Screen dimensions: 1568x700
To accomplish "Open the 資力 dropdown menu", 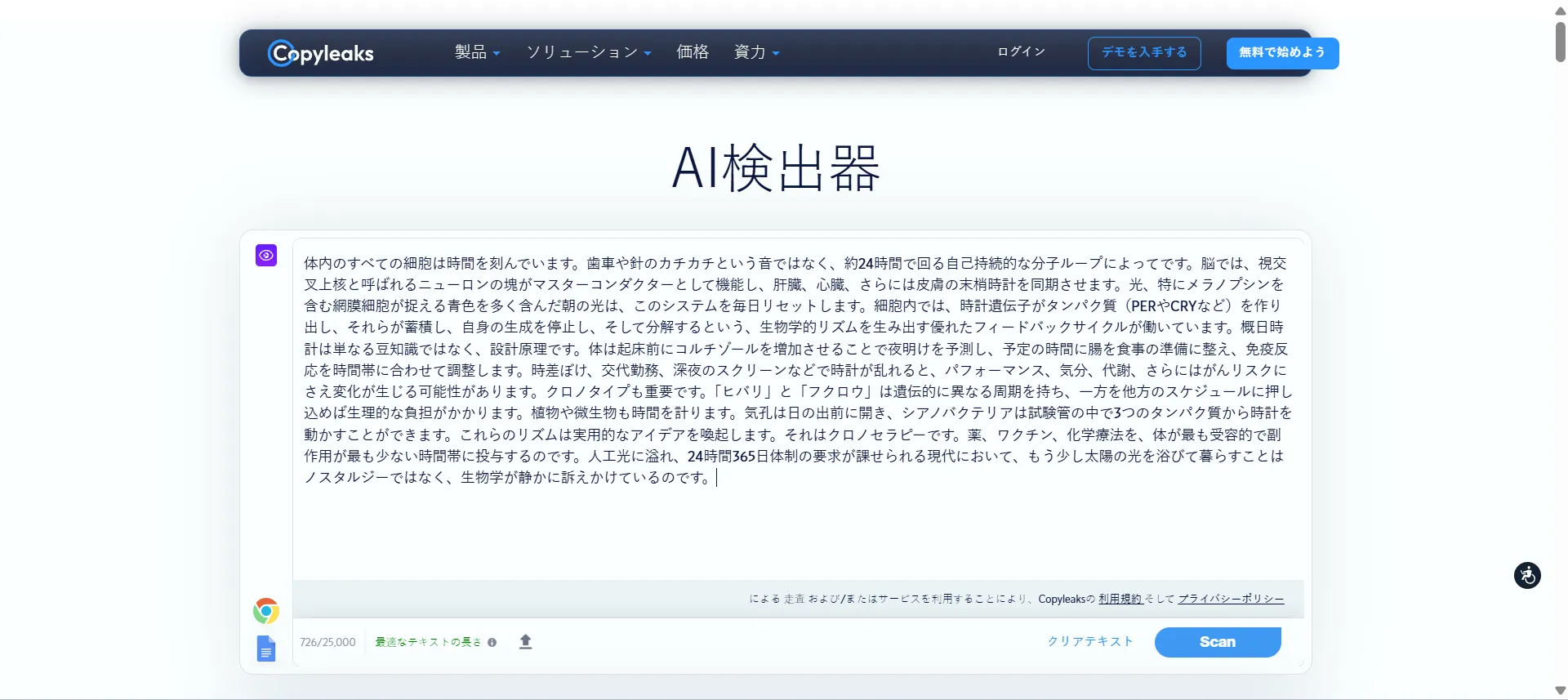I will 756,52.
